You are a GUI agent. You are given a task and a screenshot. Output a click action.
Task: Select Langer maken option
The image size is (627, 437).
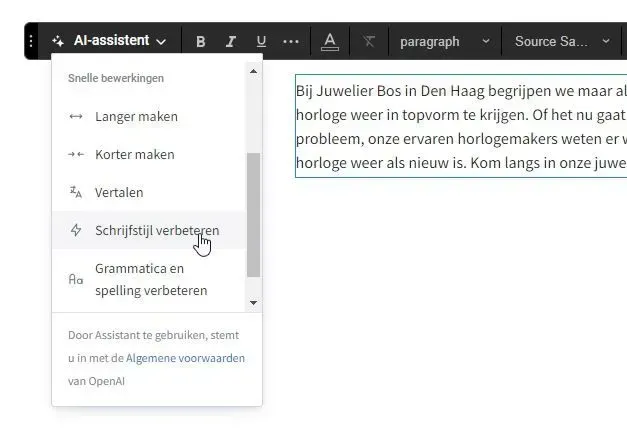tap(149, 116)
